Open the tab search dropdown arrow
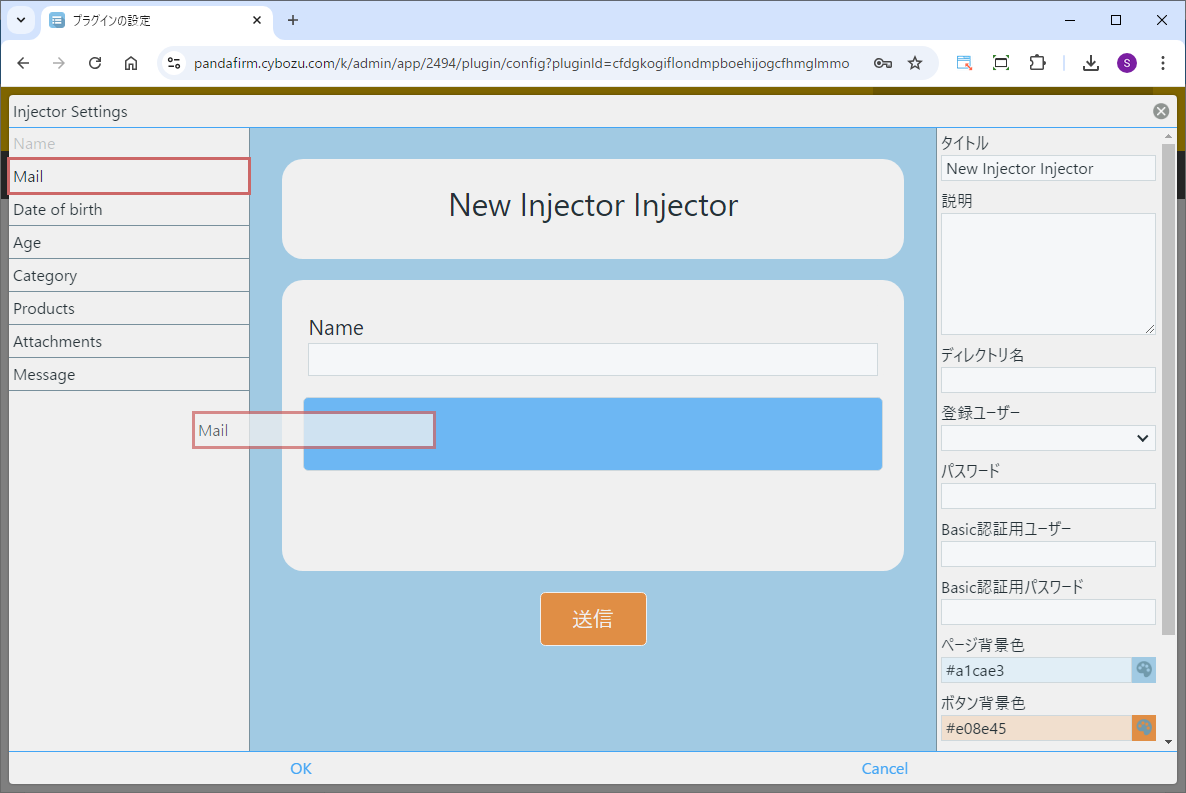This screenshot has height=793, width=1186. [22, 20]
